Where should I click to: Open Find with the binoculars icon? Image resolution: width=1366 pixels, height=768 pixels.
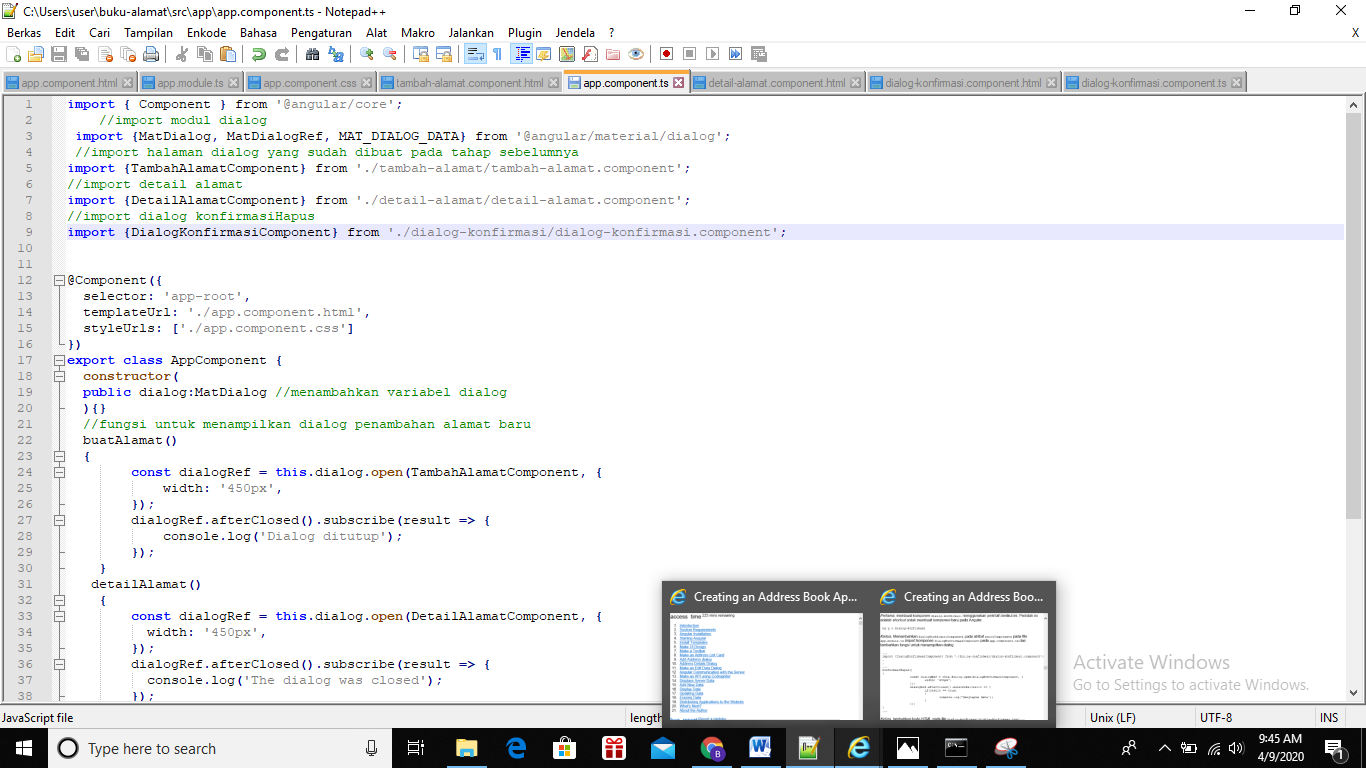(312, 54)
